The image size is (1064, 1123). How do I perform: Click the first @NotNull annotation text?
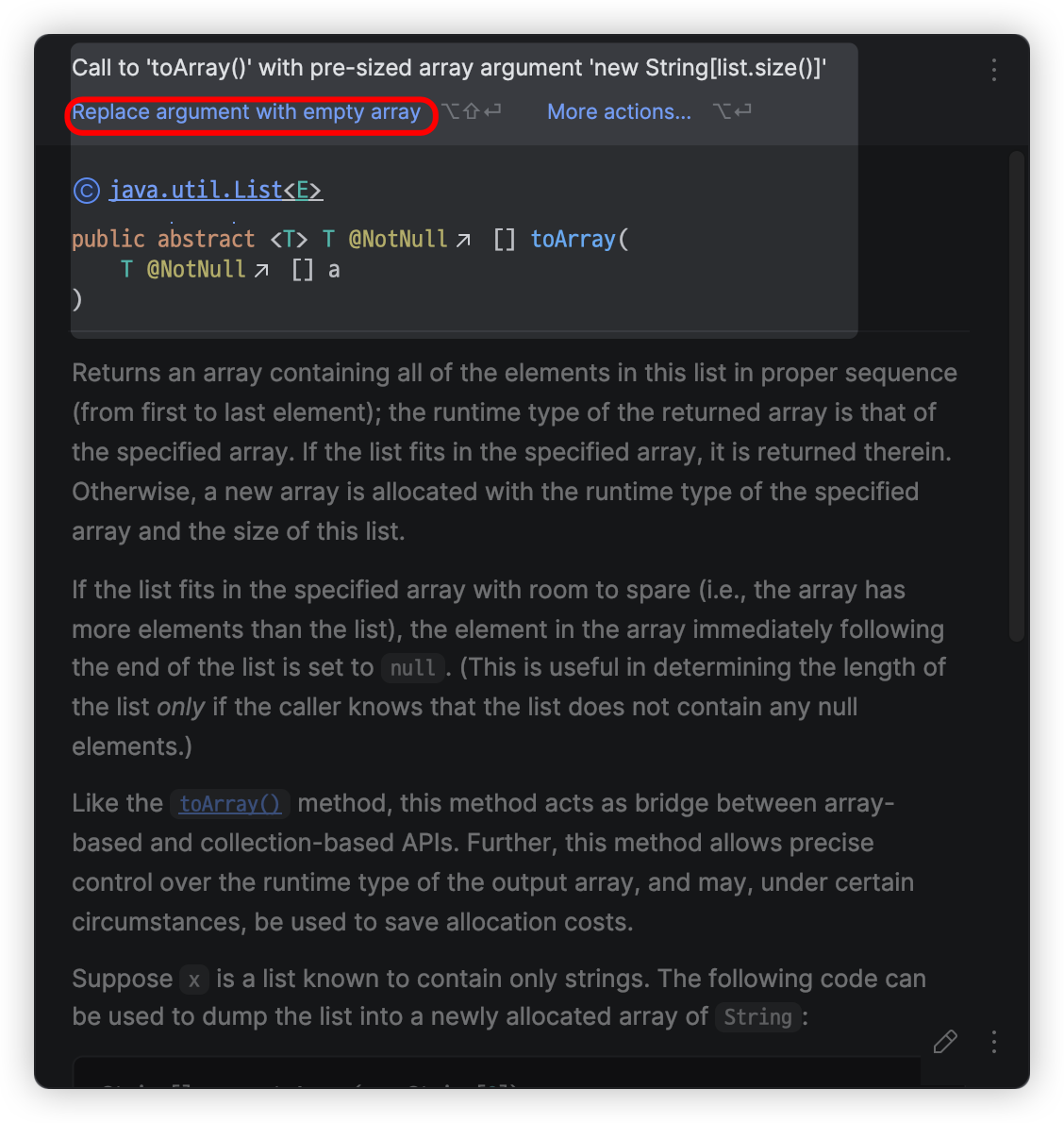tap(398, 239)
